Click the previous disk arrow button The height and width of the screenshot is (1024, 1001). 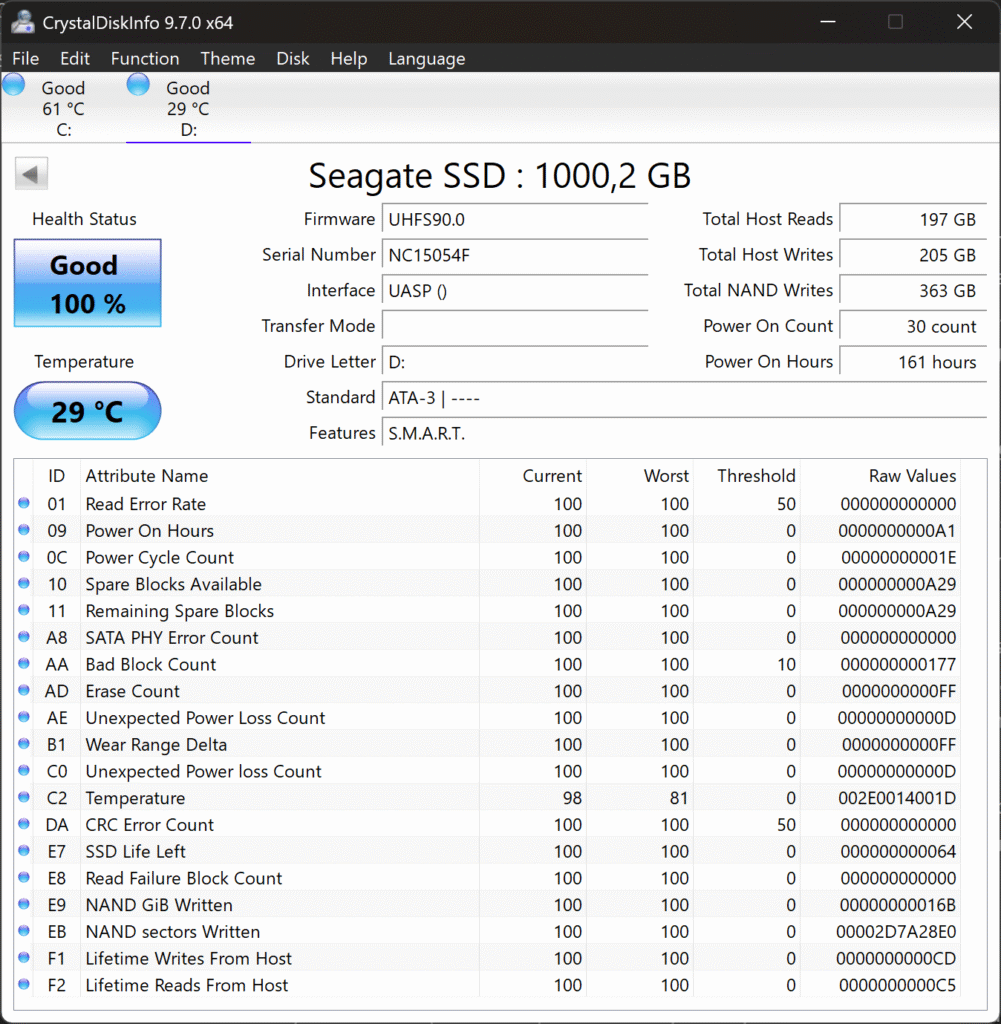tap(31, 175)
